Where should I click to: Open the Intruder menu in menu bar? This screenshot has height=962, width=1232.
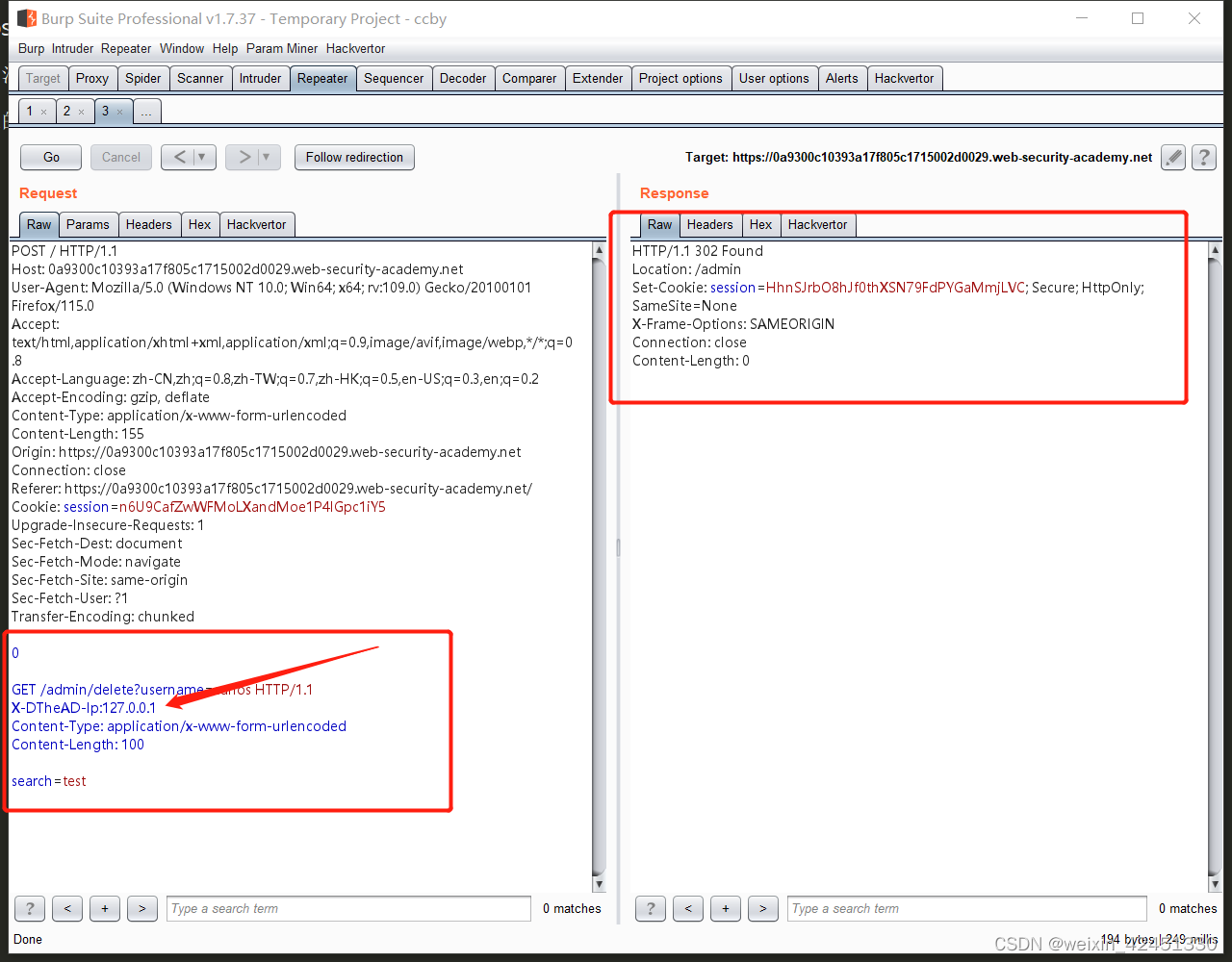click(73, 48)
